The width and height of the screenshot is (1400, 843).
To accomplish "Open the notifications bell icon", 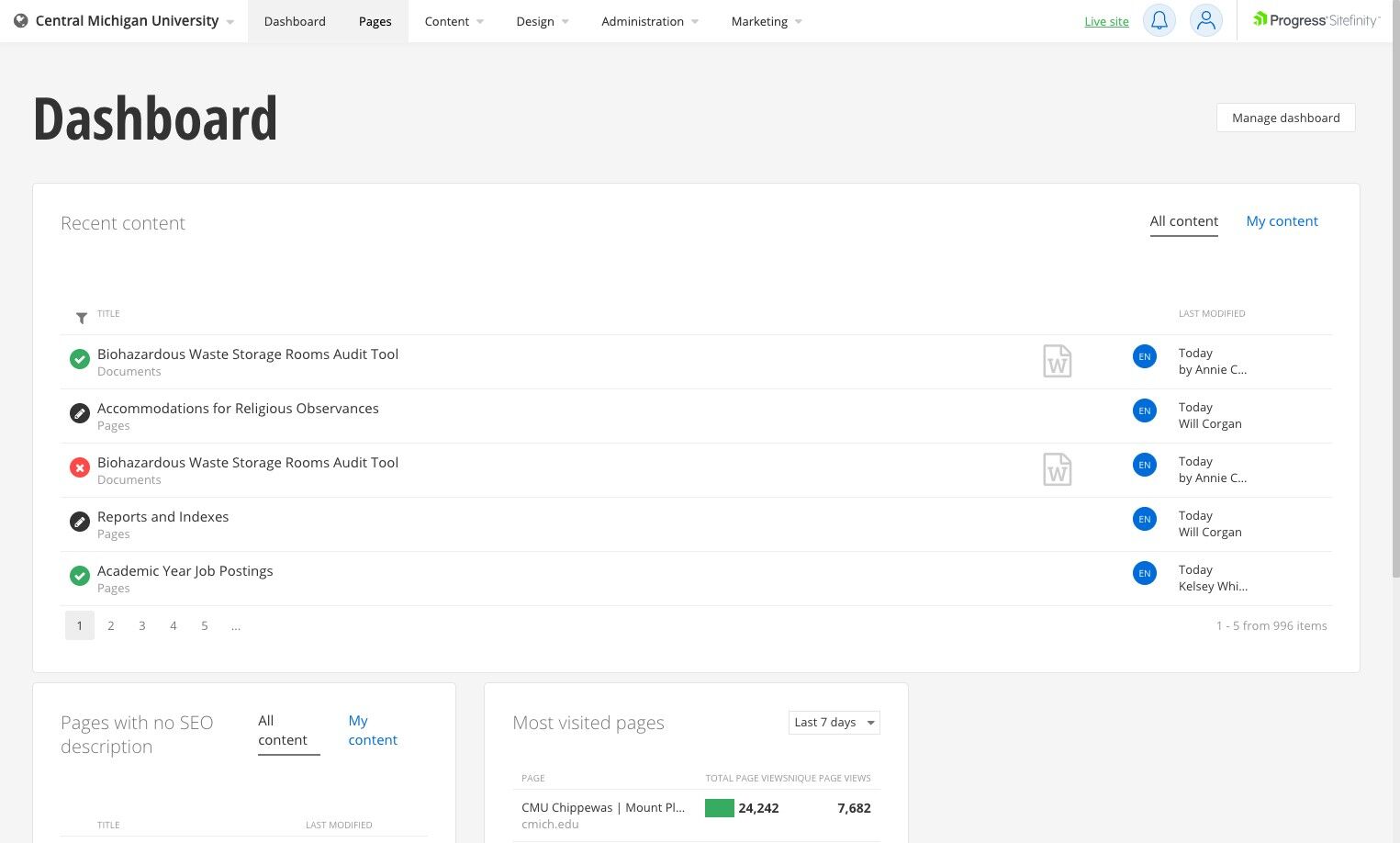I will [x=1159, y=20].
